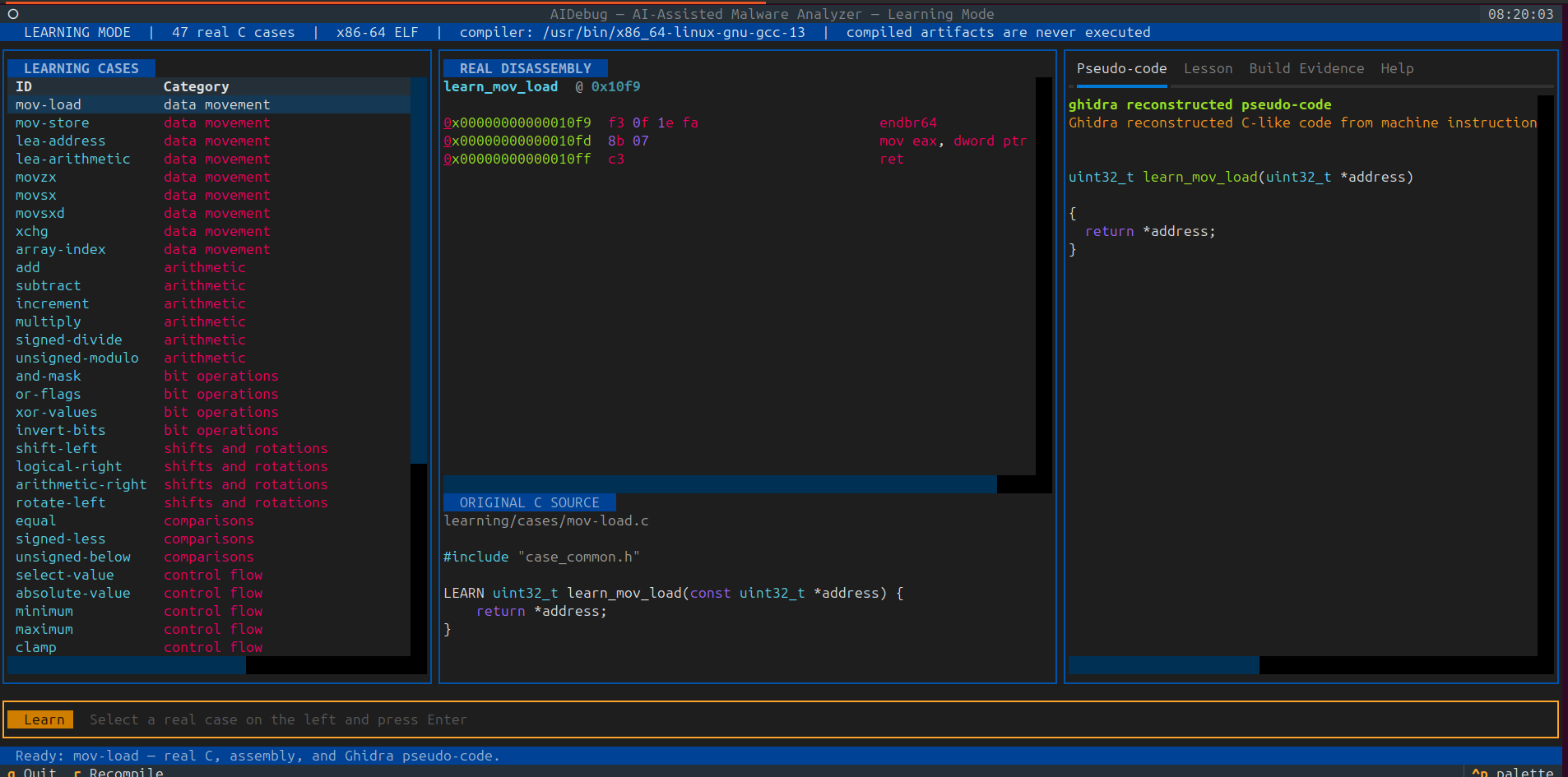Click the Learn button
The height and width of the screenshot is (777, 1568).
pos(41,719)
